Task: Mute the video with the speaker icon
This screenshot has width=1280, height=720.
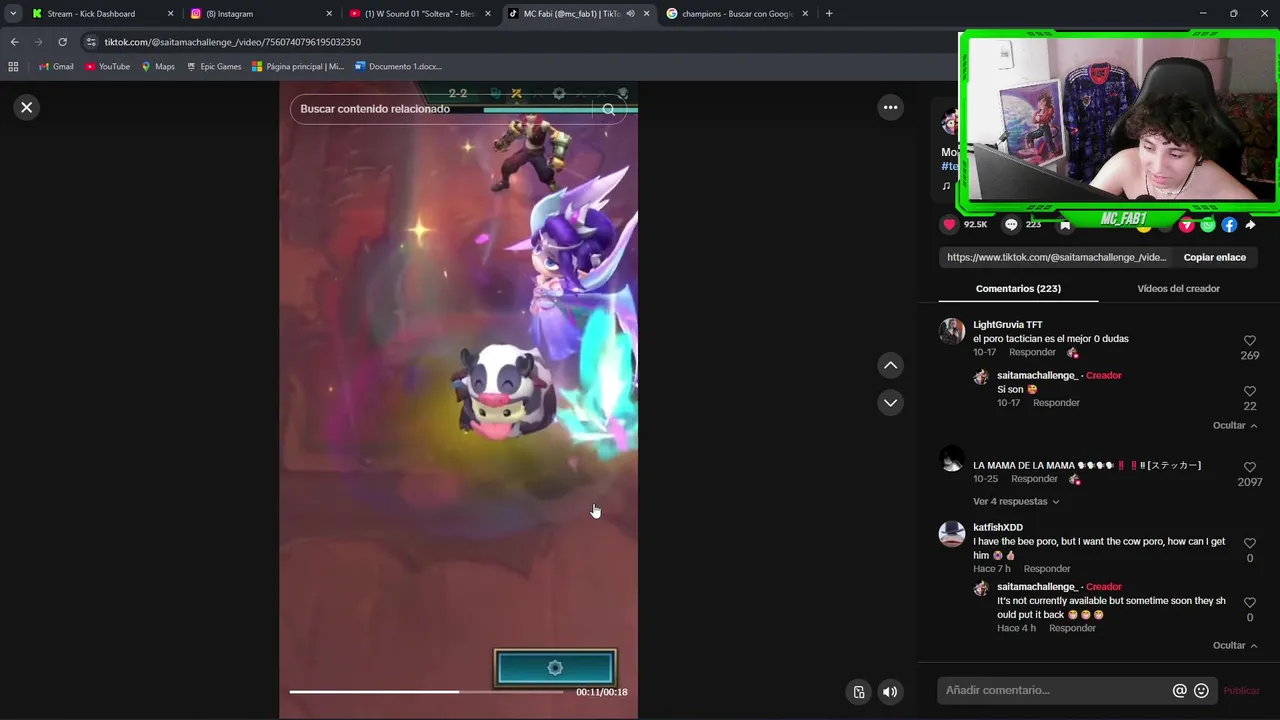Action: (890, 691)
